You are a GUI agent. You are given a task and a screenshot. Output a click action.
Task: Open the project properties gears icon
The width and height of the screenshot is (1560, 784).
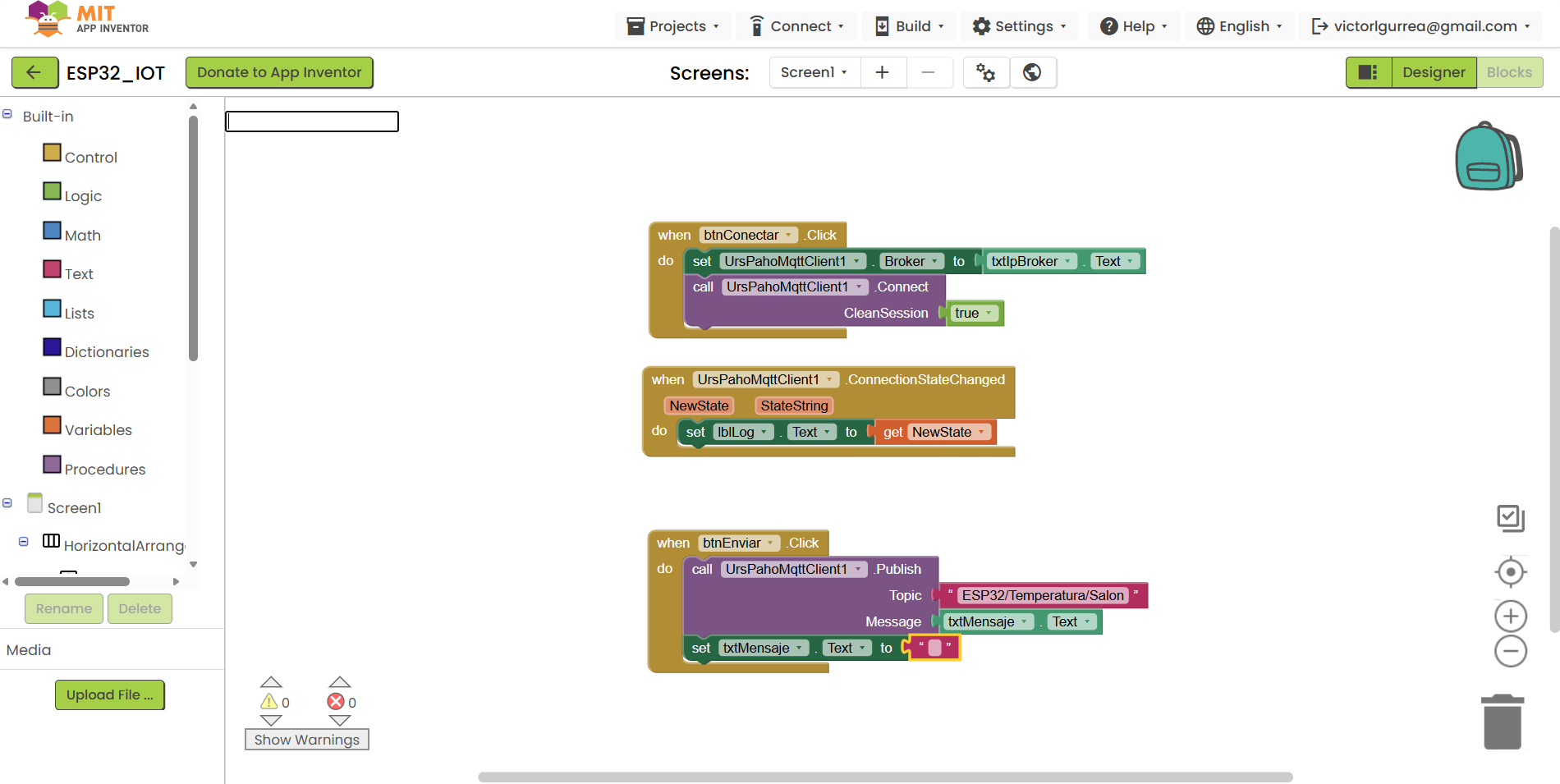click(985, 72)
